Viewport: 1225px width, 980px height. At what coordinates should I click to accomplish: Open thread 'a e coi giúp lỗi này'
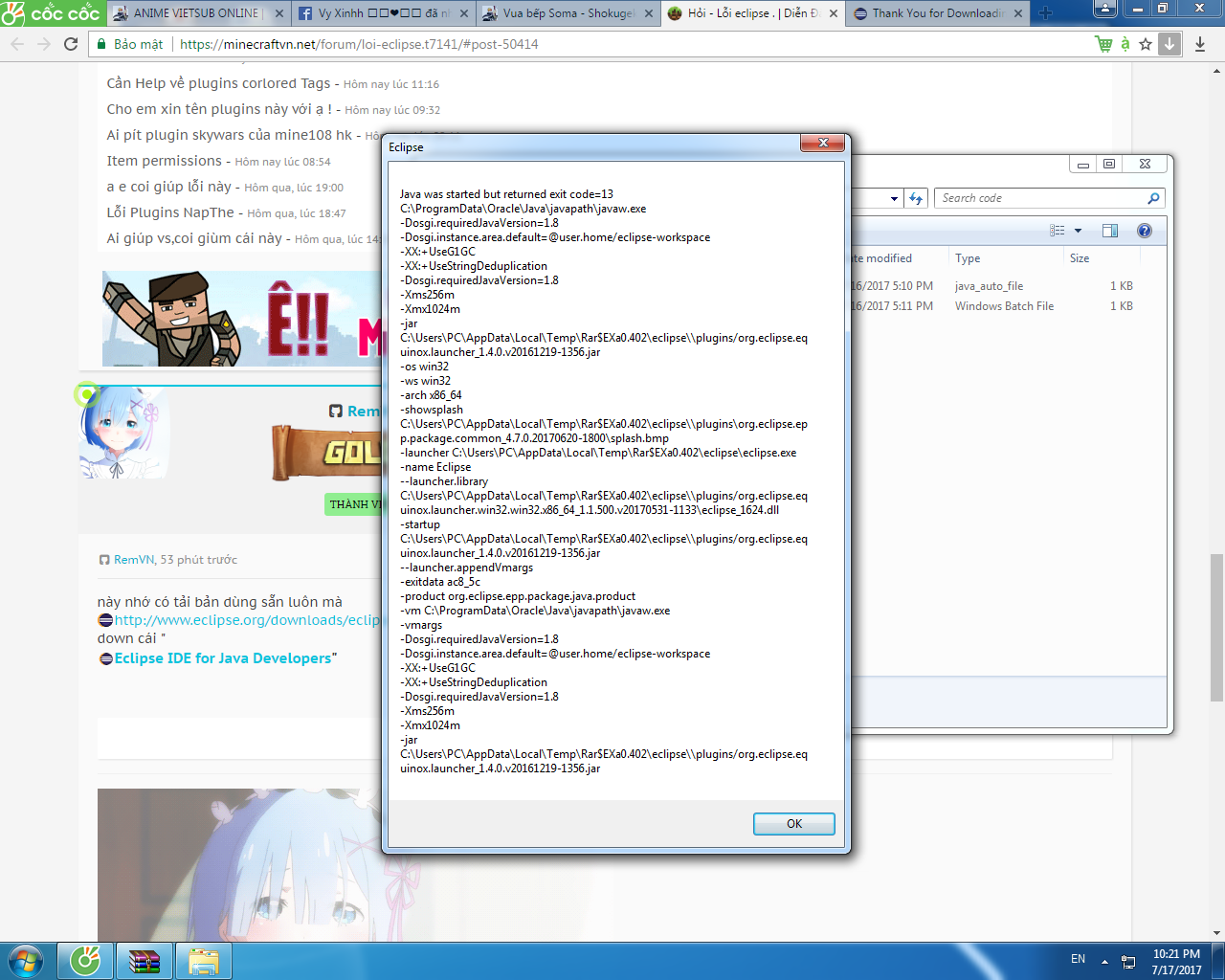168,187
